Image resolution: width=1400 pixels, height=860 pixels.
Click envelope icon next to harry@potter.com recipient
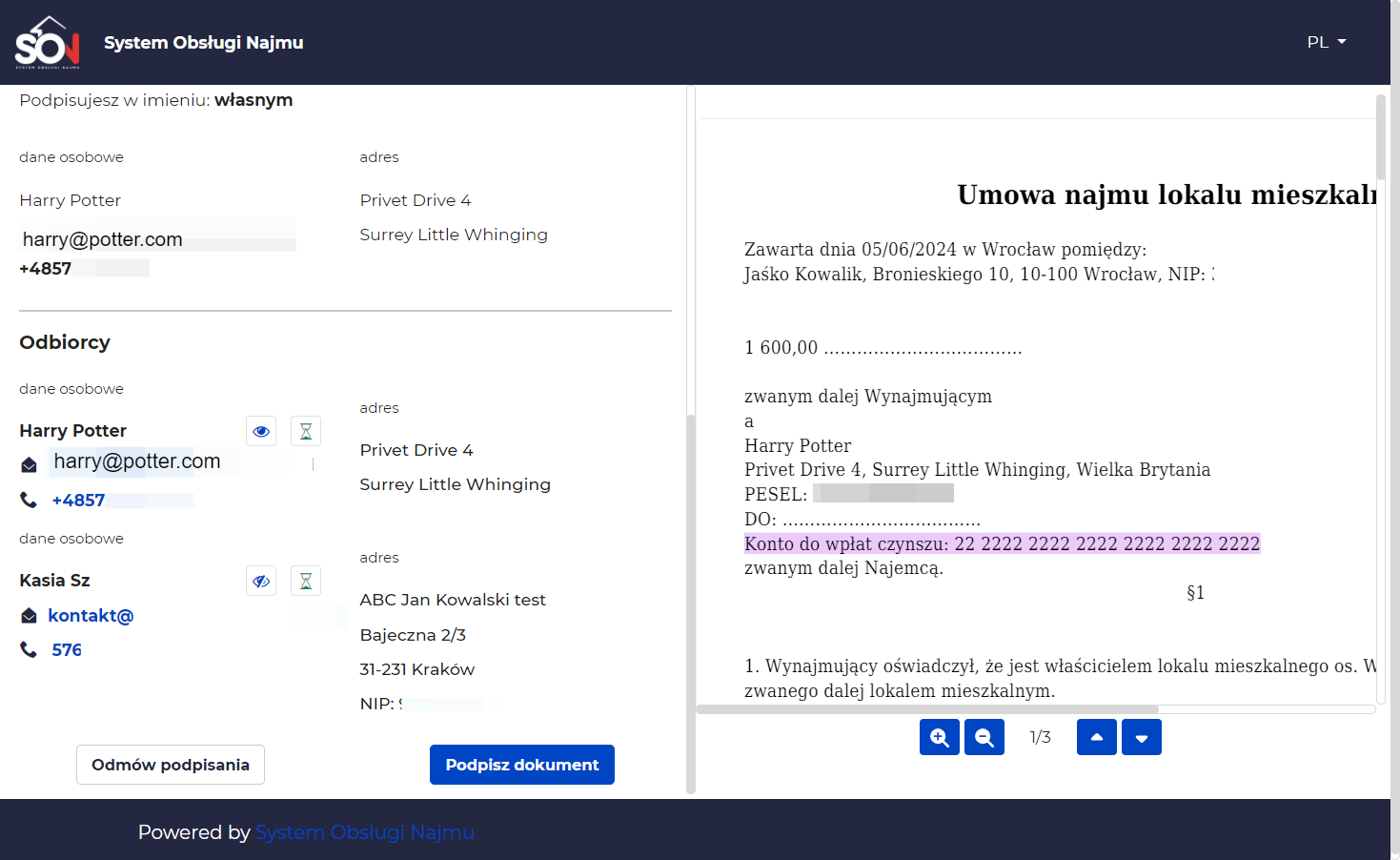click(29, 464)
